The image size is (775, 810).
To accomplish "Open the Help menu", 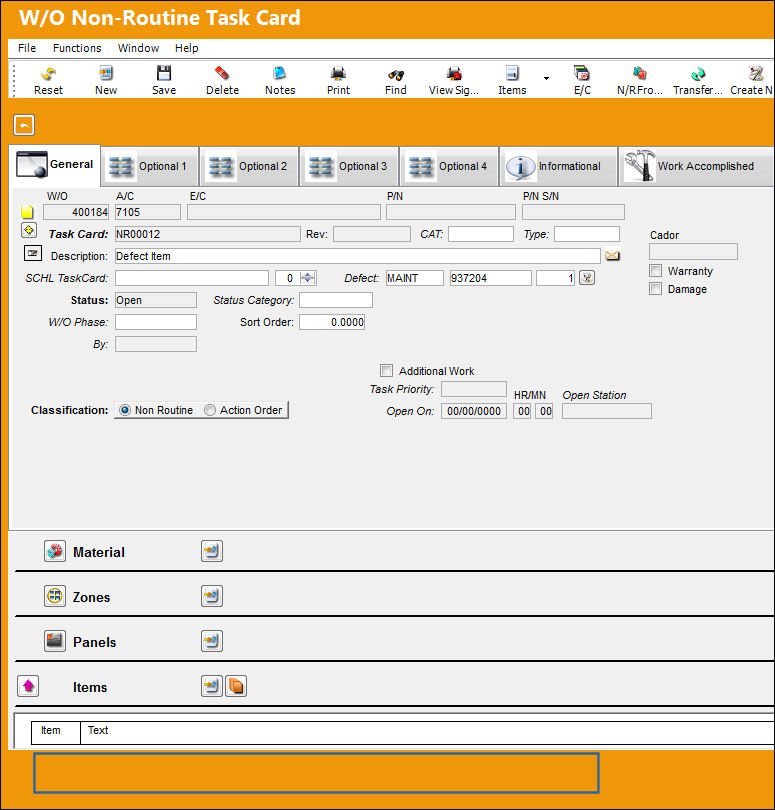I will point(187,48).
